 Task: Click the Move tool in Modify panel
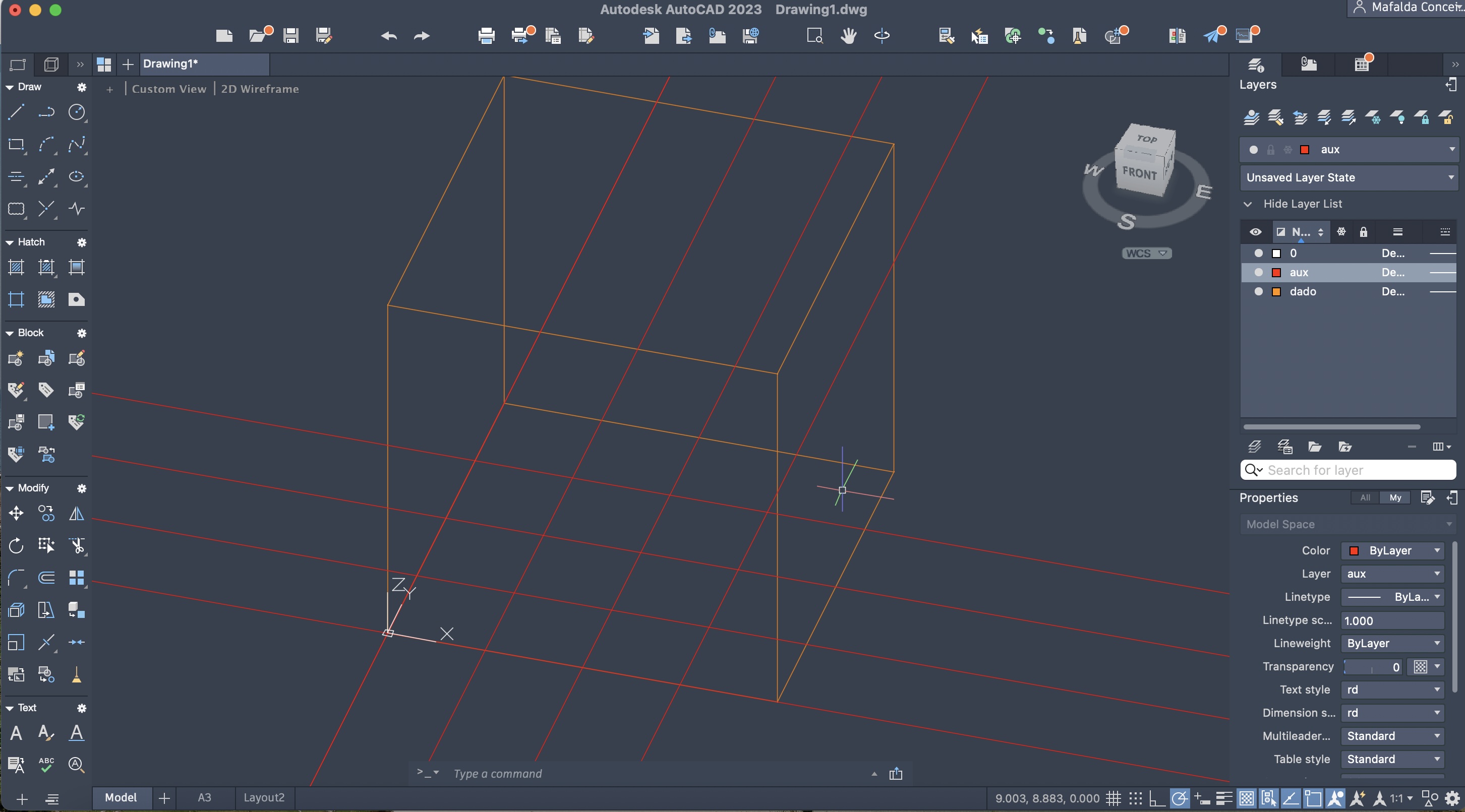point(16,514)
